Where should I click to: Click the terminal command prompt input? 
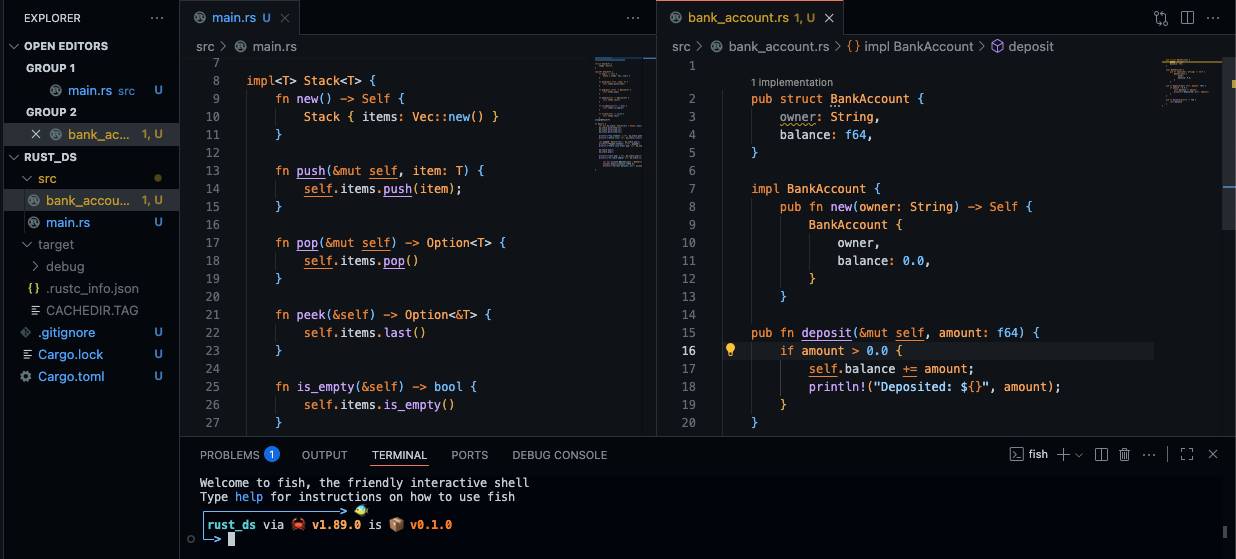tap(231, 539)
